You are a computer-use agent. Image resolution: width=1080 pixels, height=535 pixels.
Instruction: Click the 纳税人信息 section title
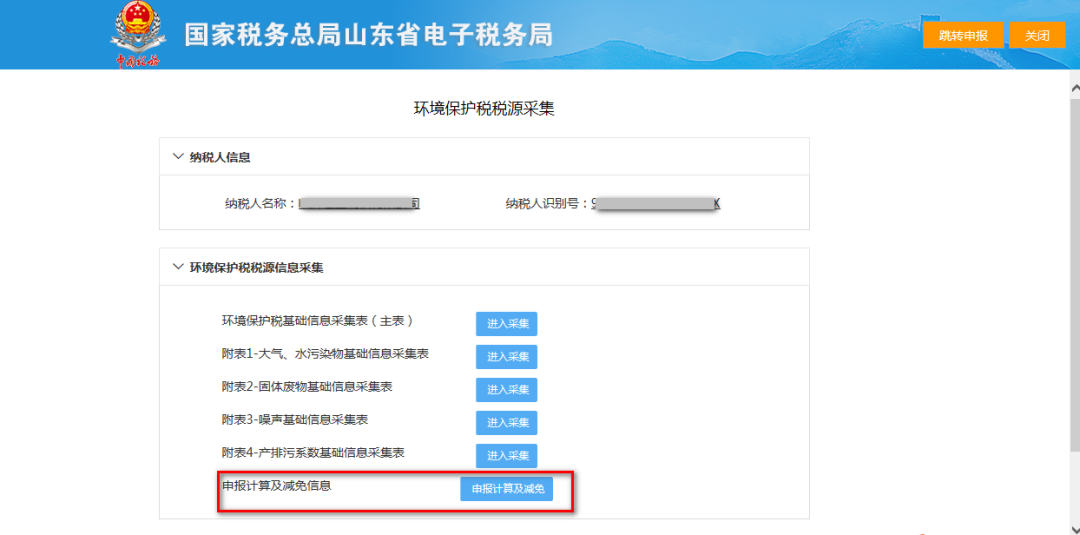(x=220, y=157)
